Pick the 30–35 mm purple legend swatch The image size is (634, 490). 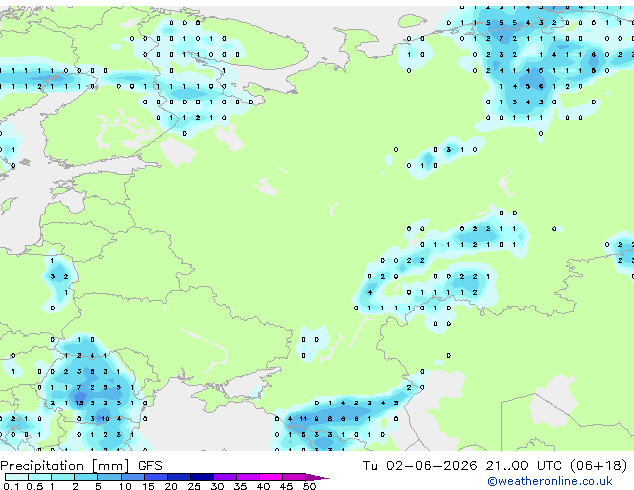click(x=225, y=477)
